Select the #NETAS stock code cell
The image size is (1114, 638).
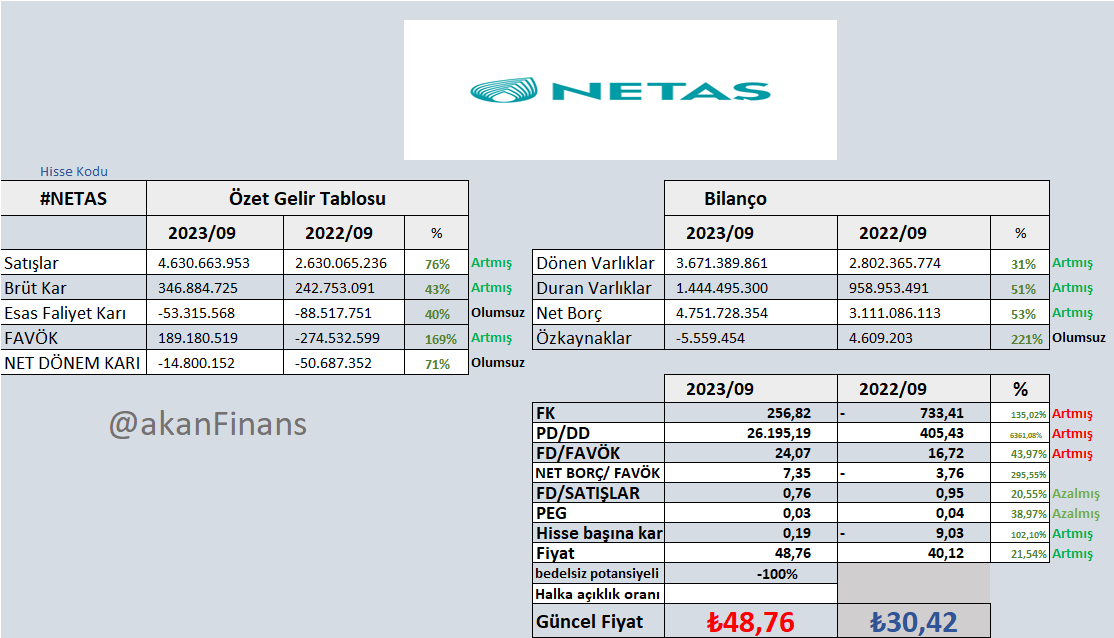[74, 198]
